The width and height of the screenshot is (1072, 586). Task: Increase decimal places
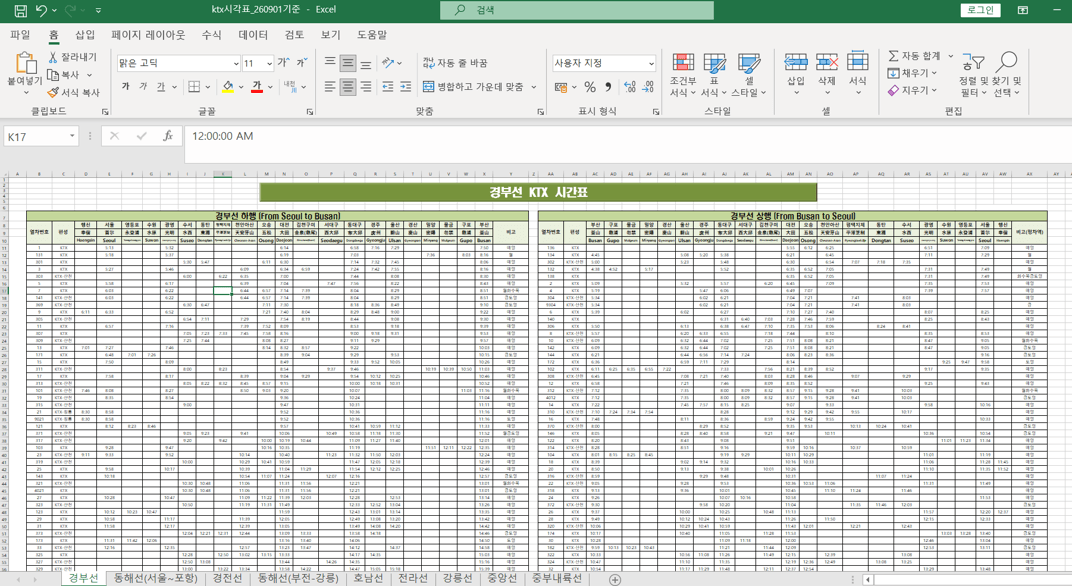click(630, 87)
